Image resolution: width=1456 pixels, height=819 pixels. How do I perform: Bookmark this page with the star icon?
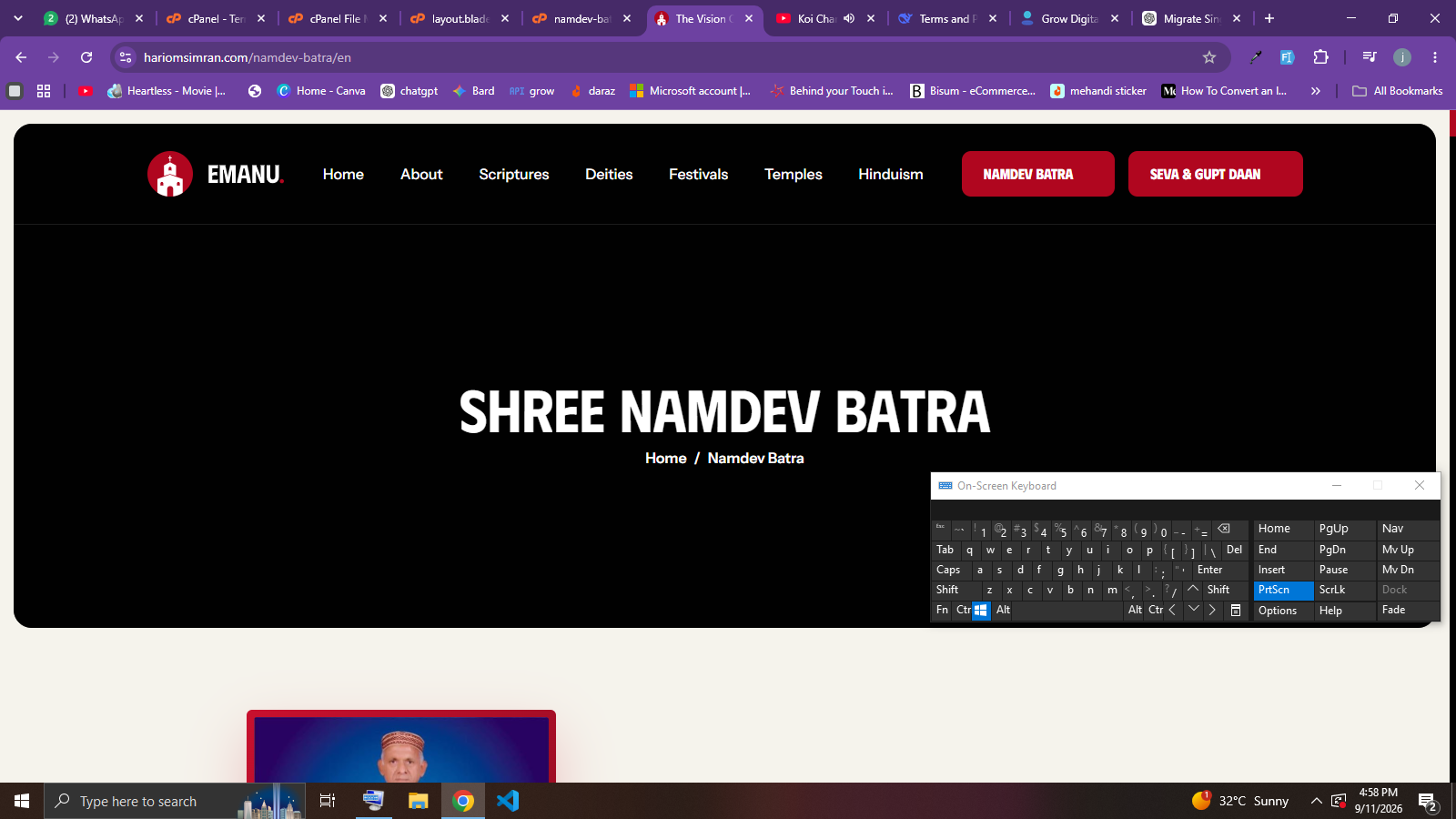[x=1209, y=57]
